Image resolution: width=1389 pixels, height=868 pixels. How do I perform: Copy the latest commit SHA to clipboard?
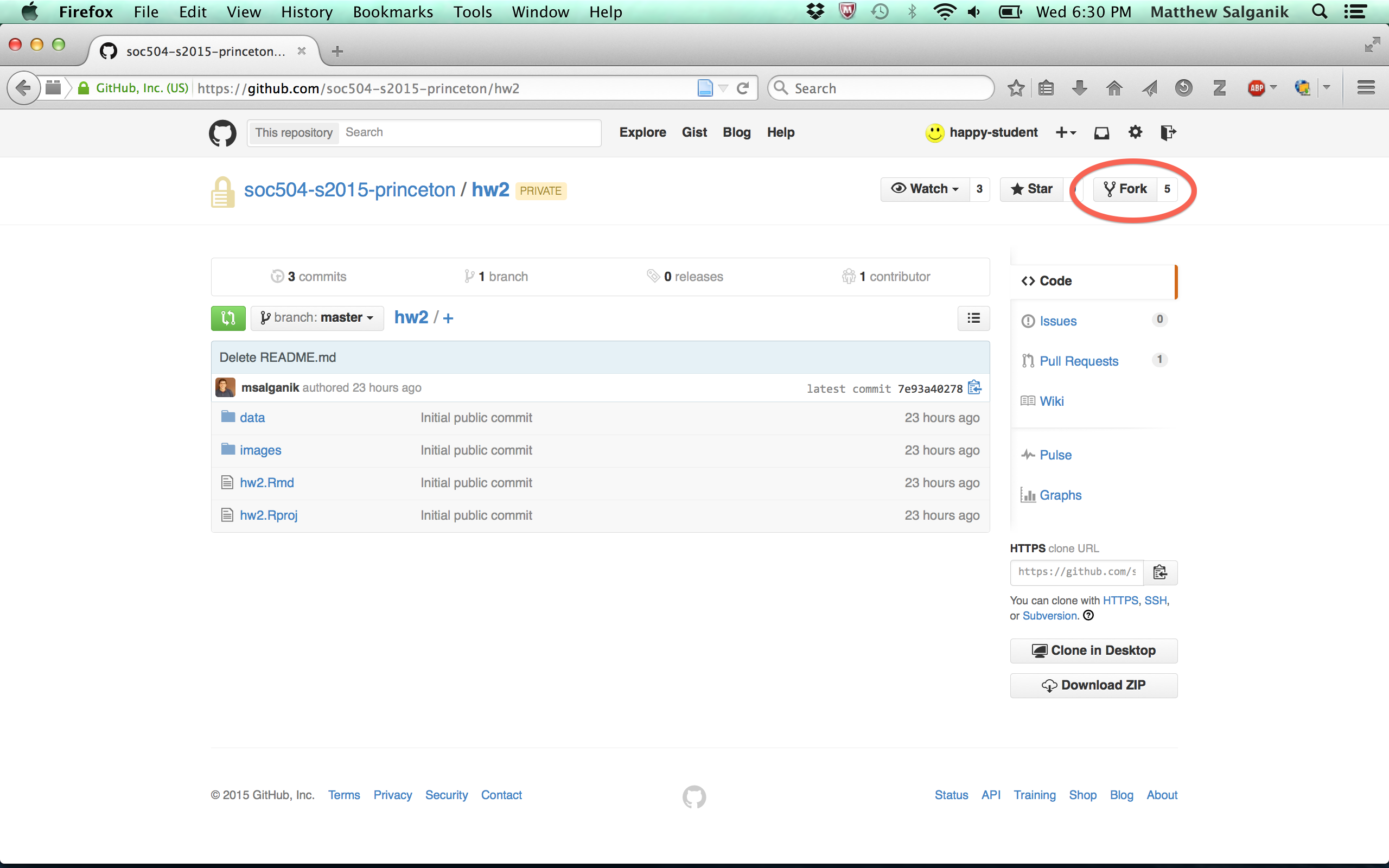click(974, 387)
